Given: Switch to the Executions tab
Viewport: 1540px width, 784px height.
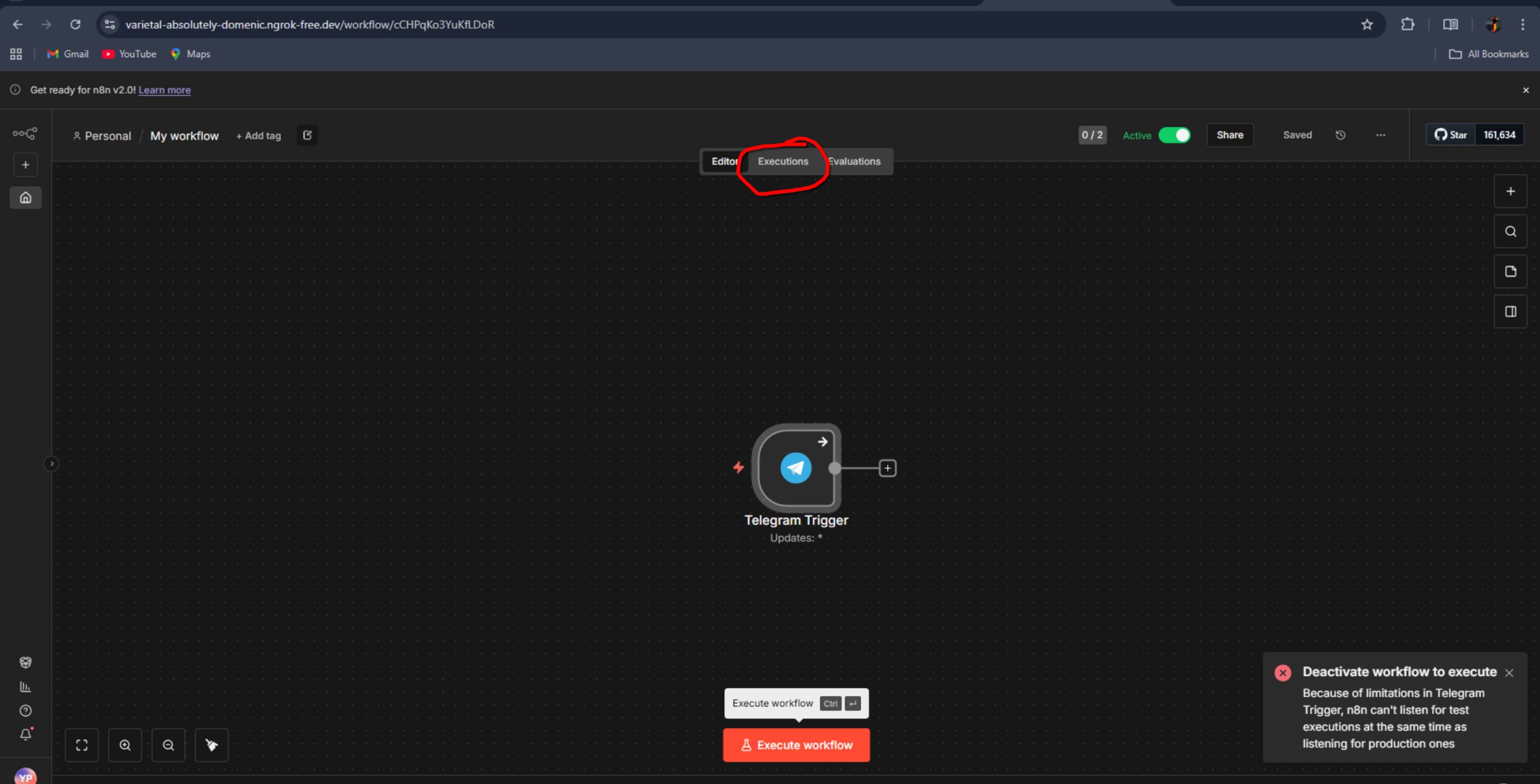Looking at the screenshot, I should [783, 161].
